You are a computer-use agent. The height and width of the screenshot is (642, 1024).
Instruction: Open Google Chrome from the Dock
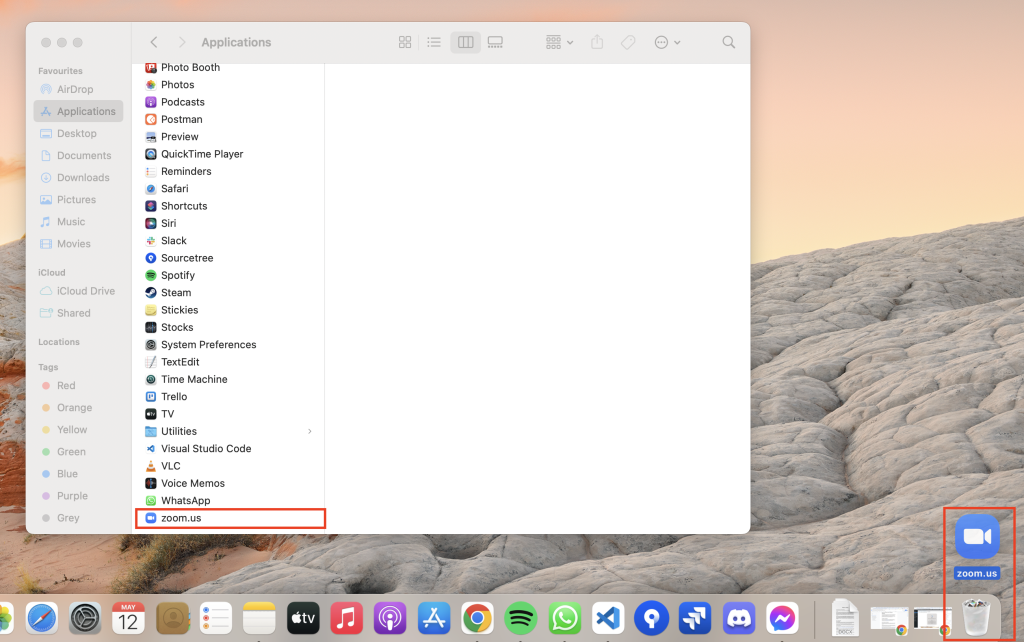pyautogui.click(x=477, y=618)
